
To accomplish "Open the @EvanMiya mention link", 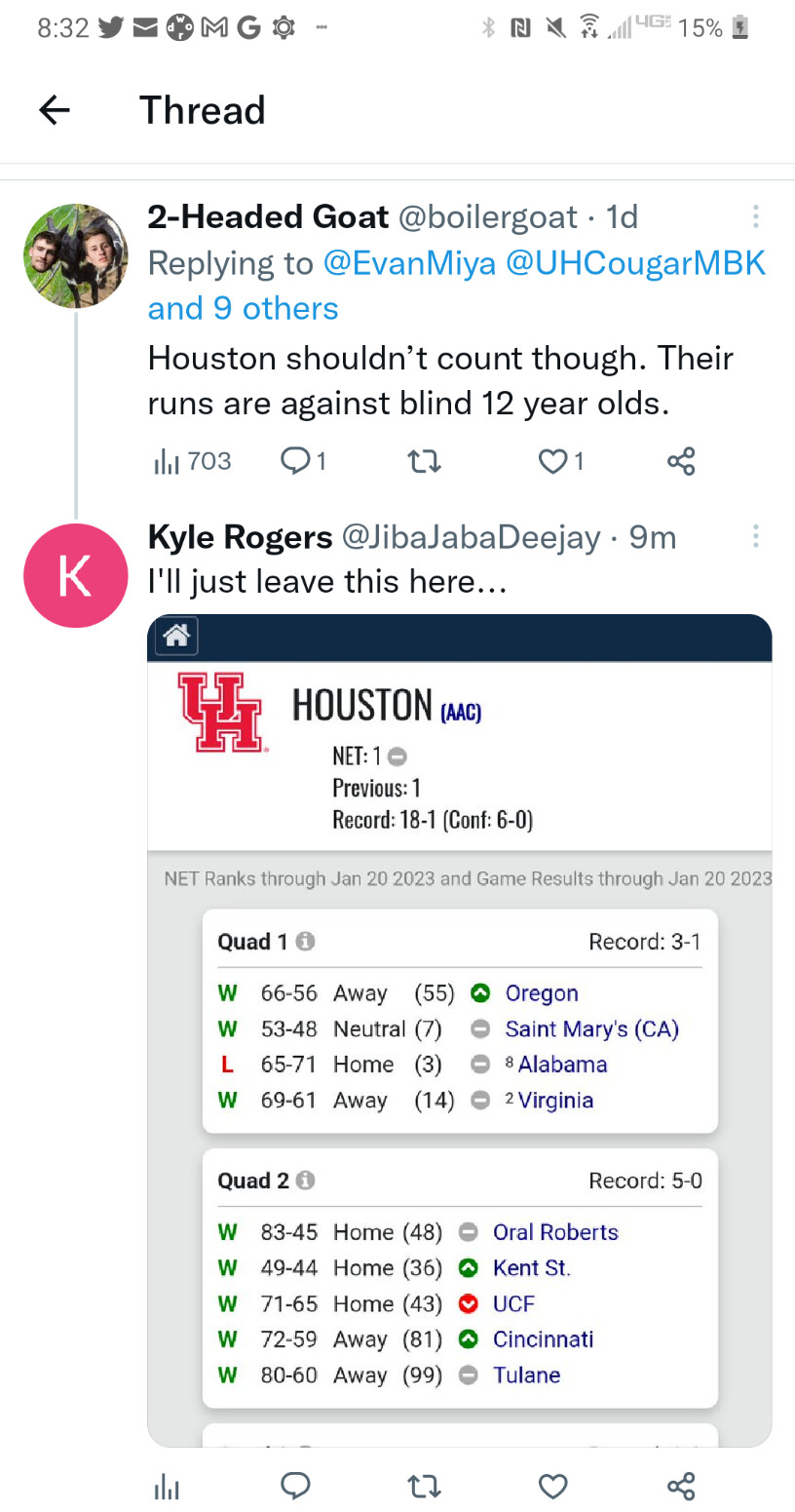I will click(x=409, y=263).
